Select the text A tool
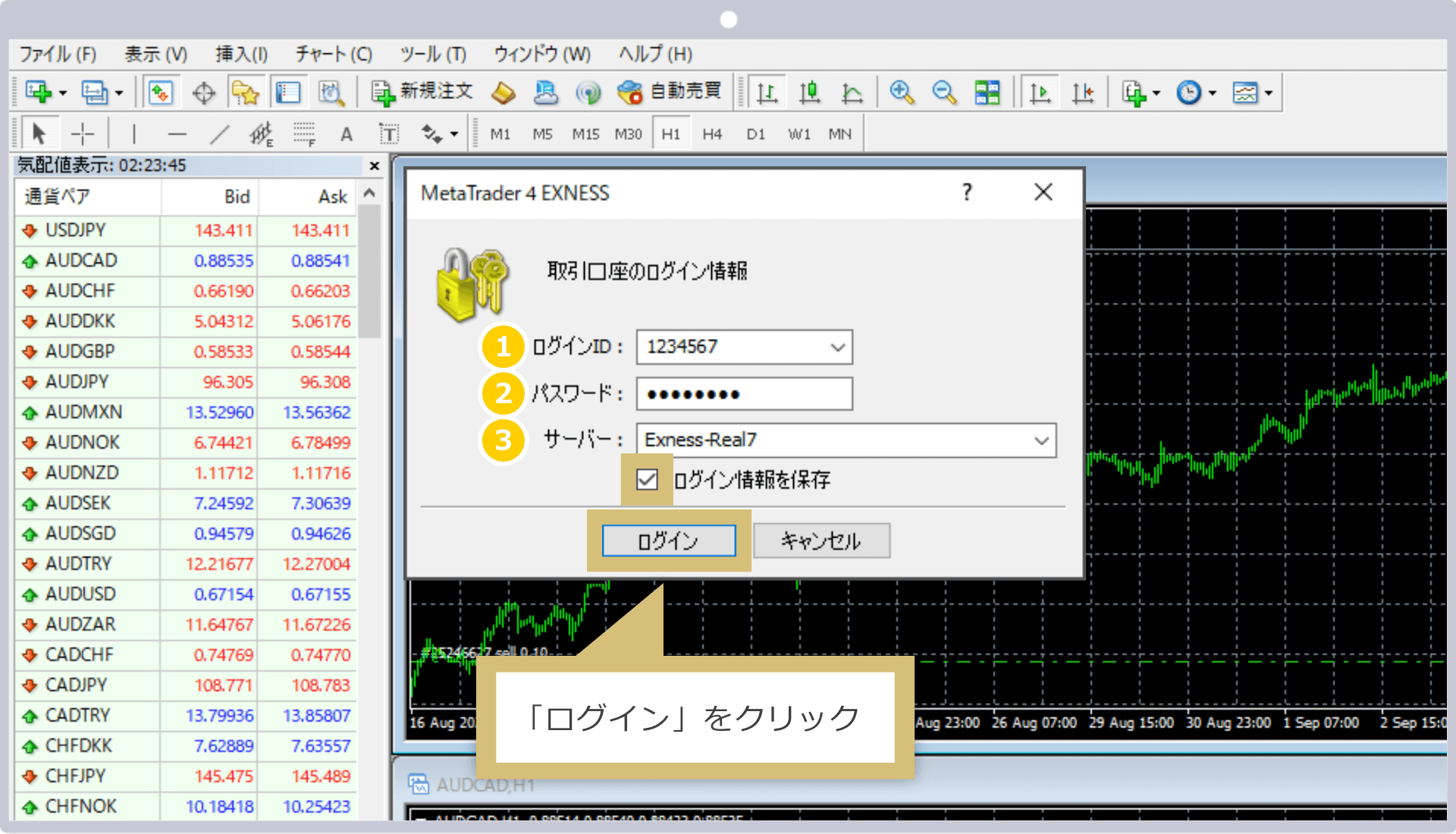The width and height of the screenshot is (1456, 834). coord(347,134)
